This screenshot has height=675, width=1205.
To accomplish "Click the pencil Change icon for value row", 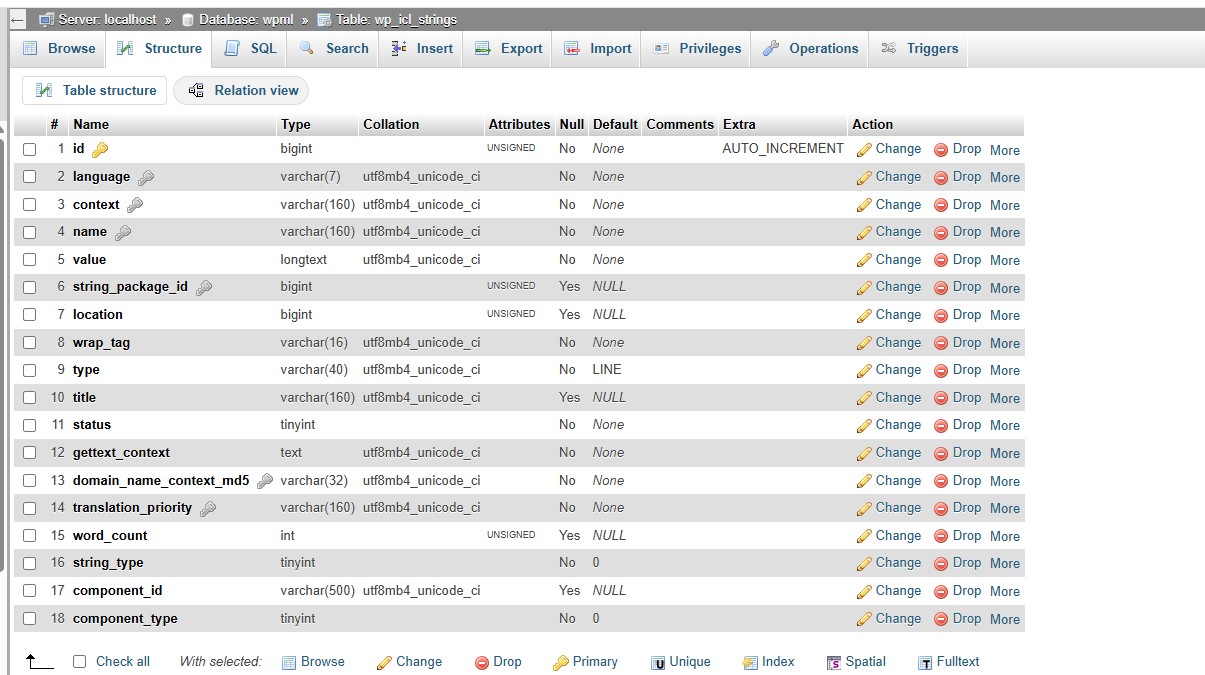I will 864,260.
